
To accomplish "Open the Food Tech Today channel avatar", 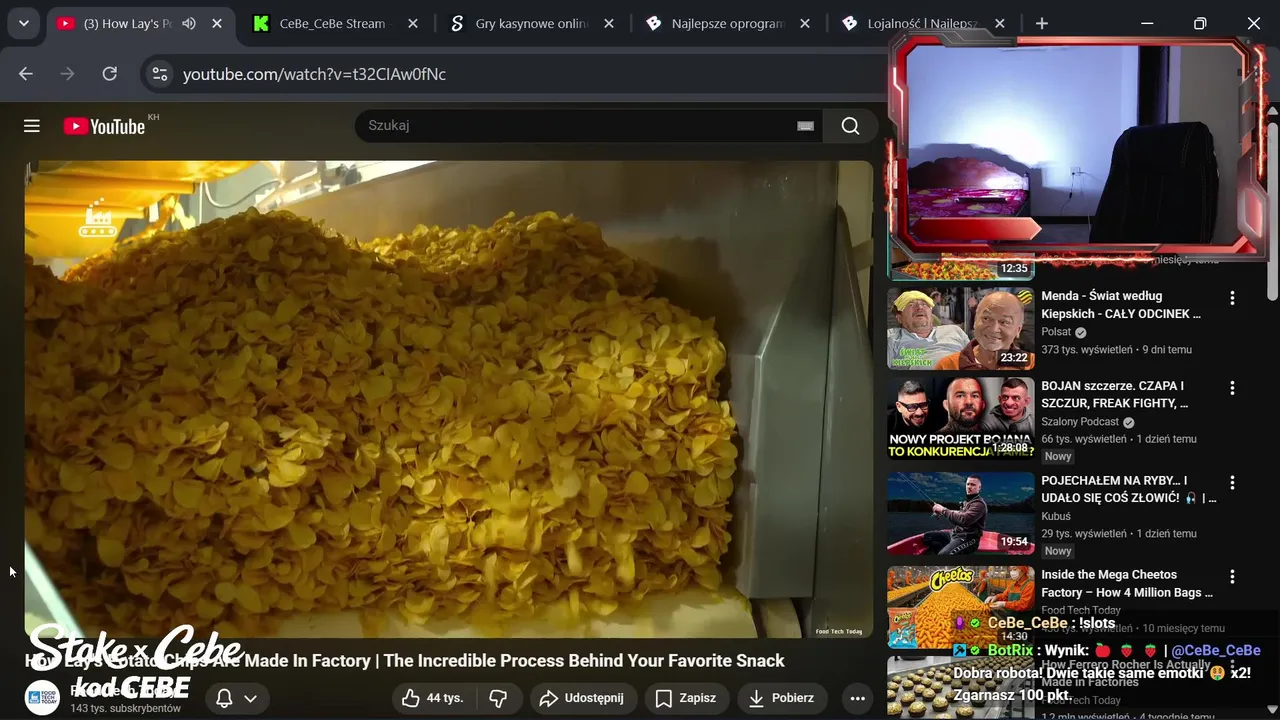I will pyautogui.click(x=42, y=698).
